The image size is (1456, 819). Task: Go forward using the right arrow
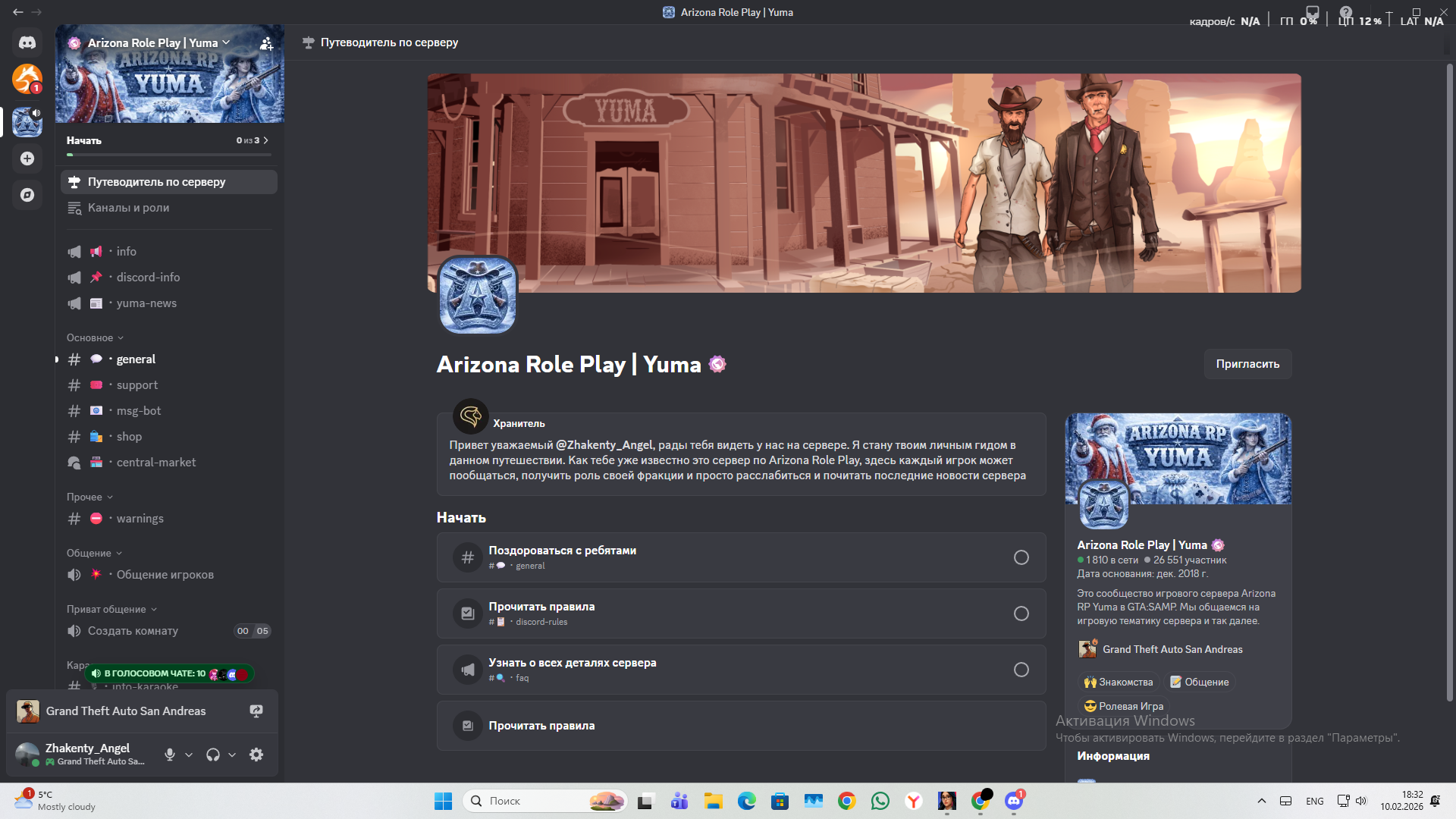36,12
